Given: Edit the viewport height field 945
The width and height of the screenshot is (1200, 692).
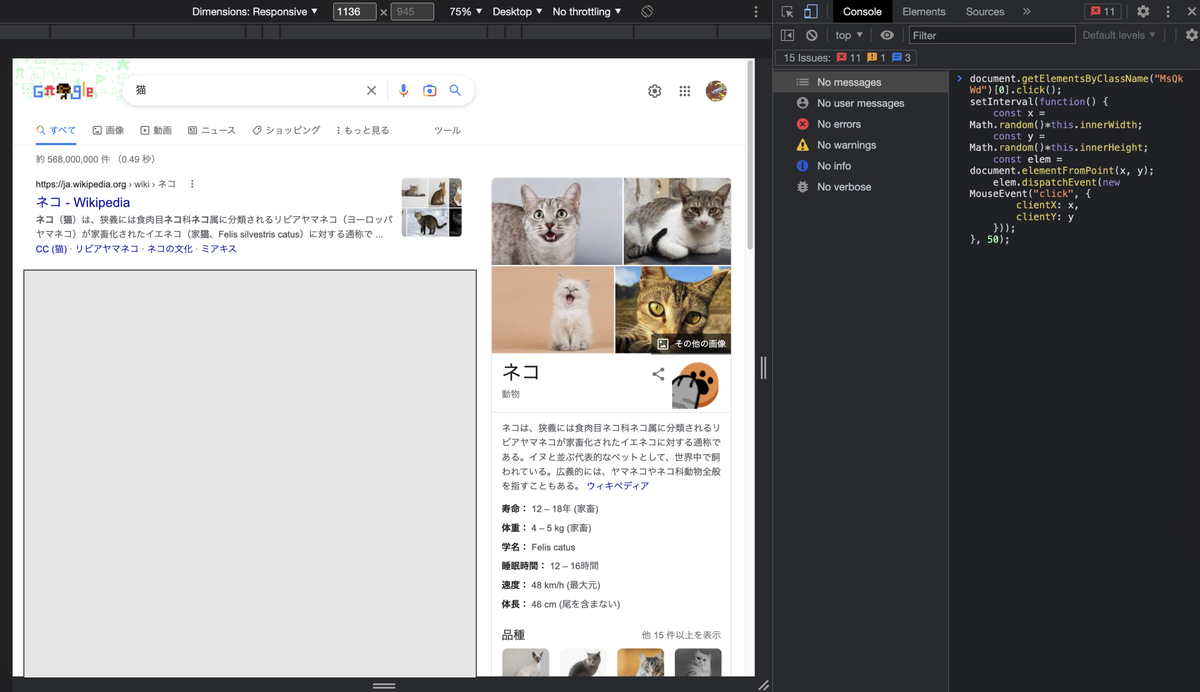Looking at the screenshot, I should [412, 12].
